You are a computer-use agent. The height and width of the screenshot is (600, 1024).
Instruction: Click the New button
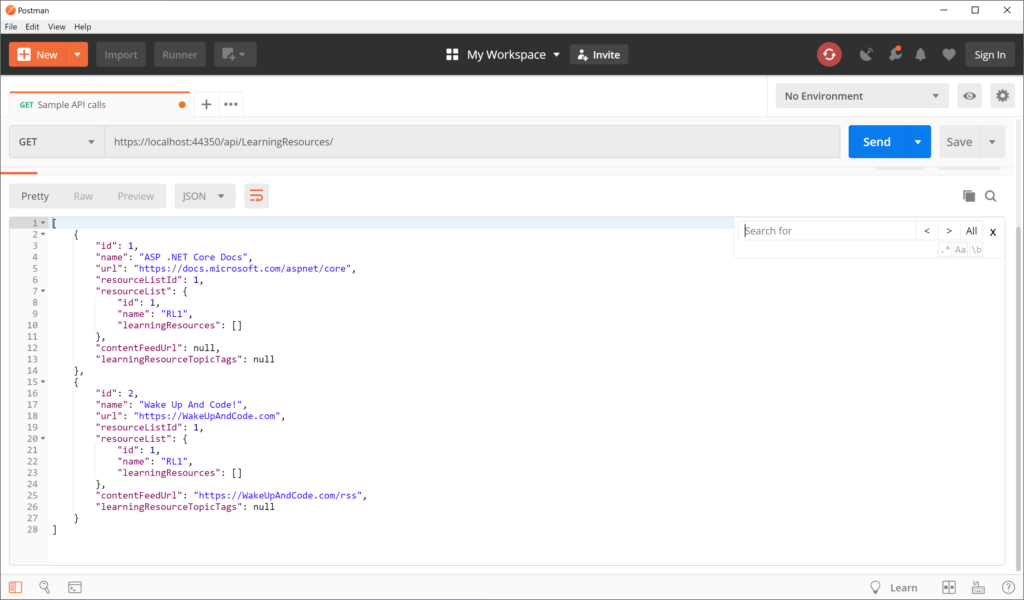tap(38, 55)
